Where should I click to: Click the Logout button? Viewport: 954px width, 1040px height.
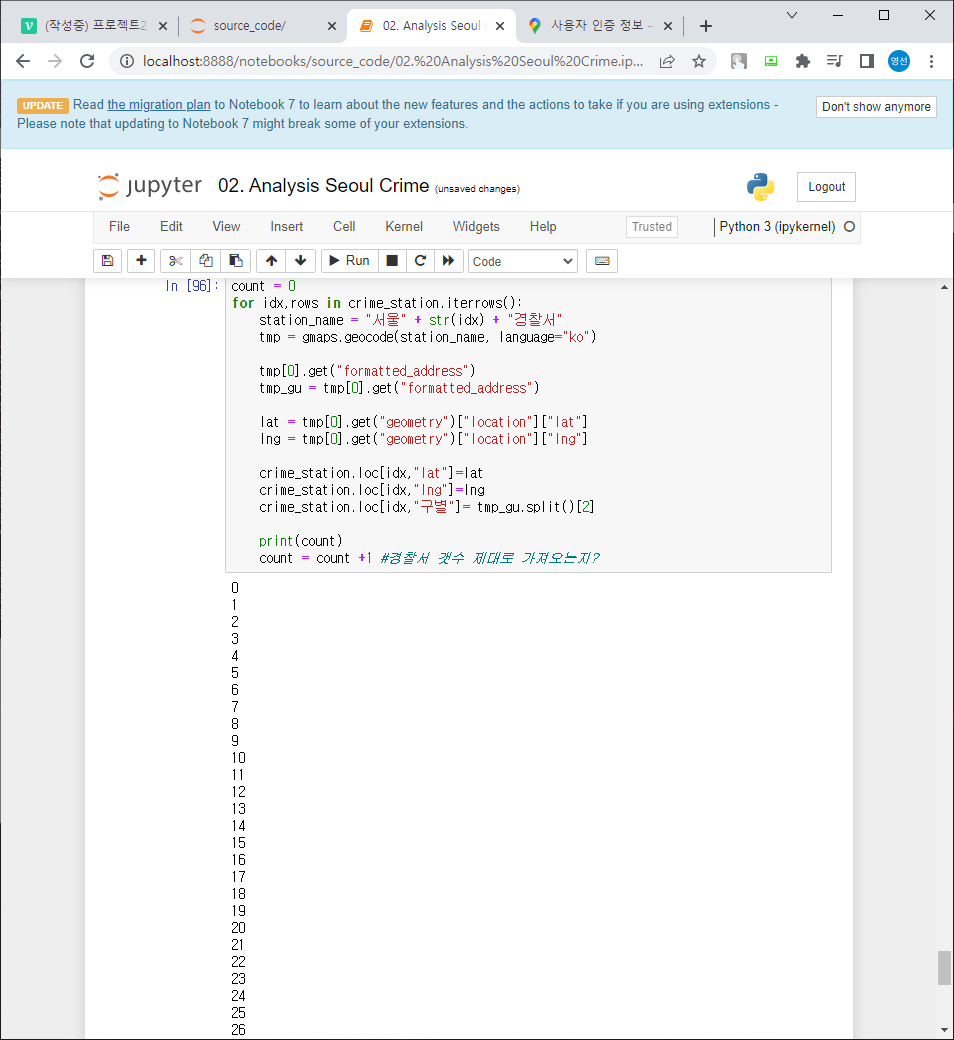click(826, 187)
